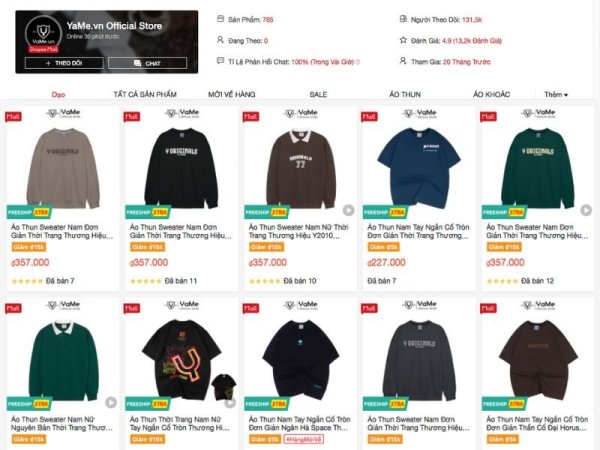Open the neon Y graphic black t-shirt

pyautogui.click(x=182, y=360)
